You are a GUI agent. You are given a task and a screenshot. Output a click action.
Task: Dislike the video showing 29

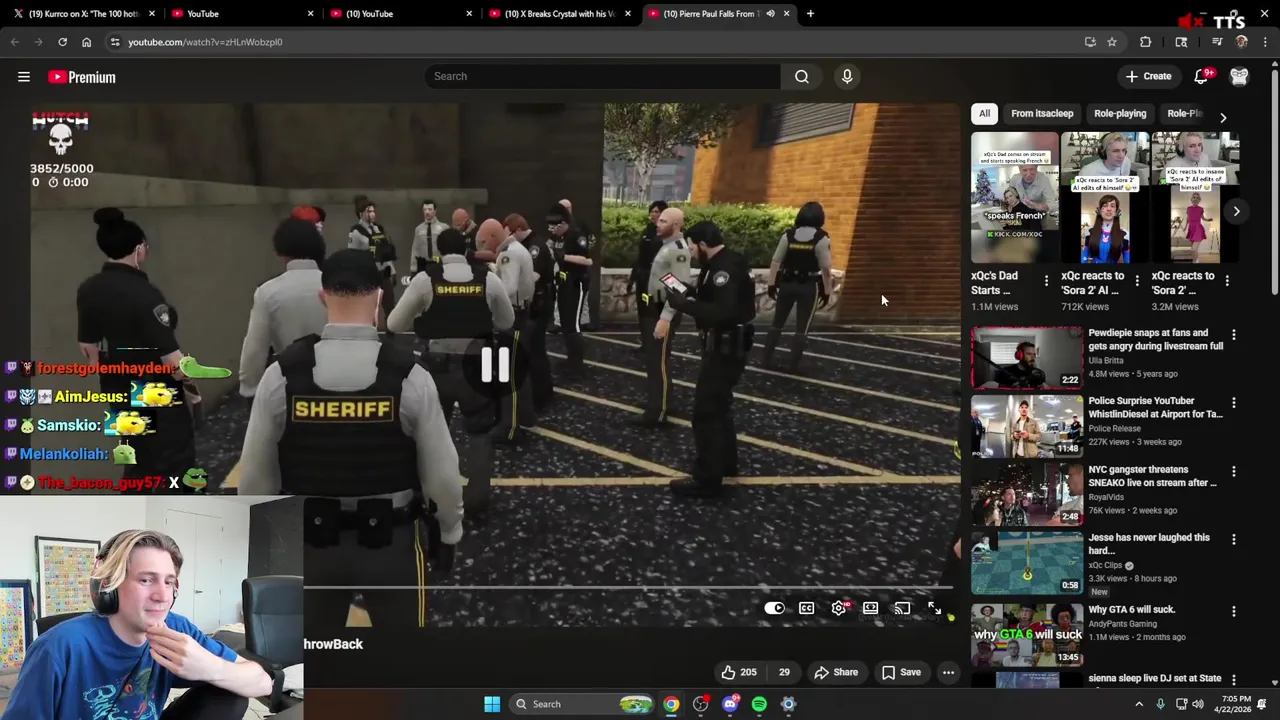click(783, 672)
